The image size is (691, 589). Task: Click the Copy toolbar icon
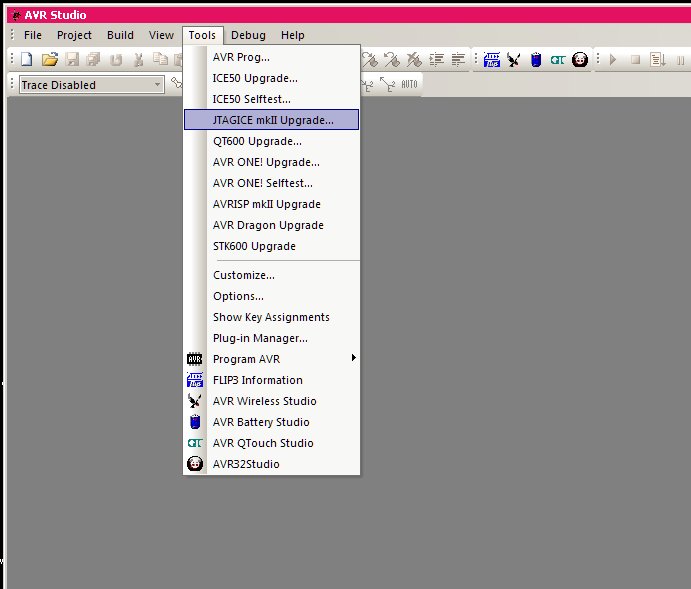pos(160,59)
